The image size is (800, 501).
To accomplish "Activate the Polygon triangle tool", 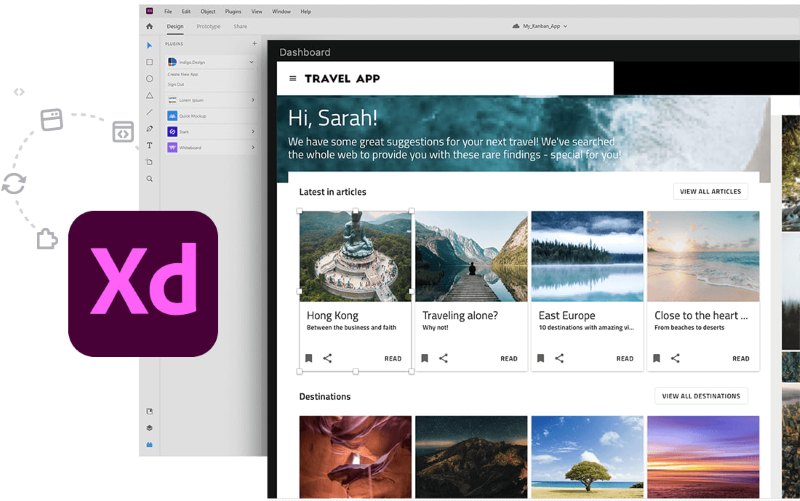I will (149, 95).
